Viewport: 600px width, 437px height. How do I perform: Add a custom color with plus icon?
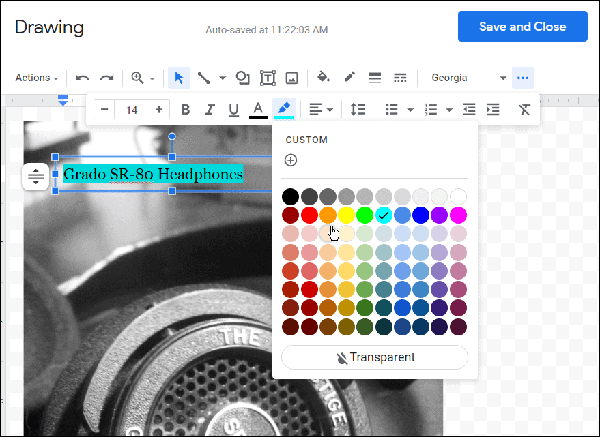pos(291,160)
